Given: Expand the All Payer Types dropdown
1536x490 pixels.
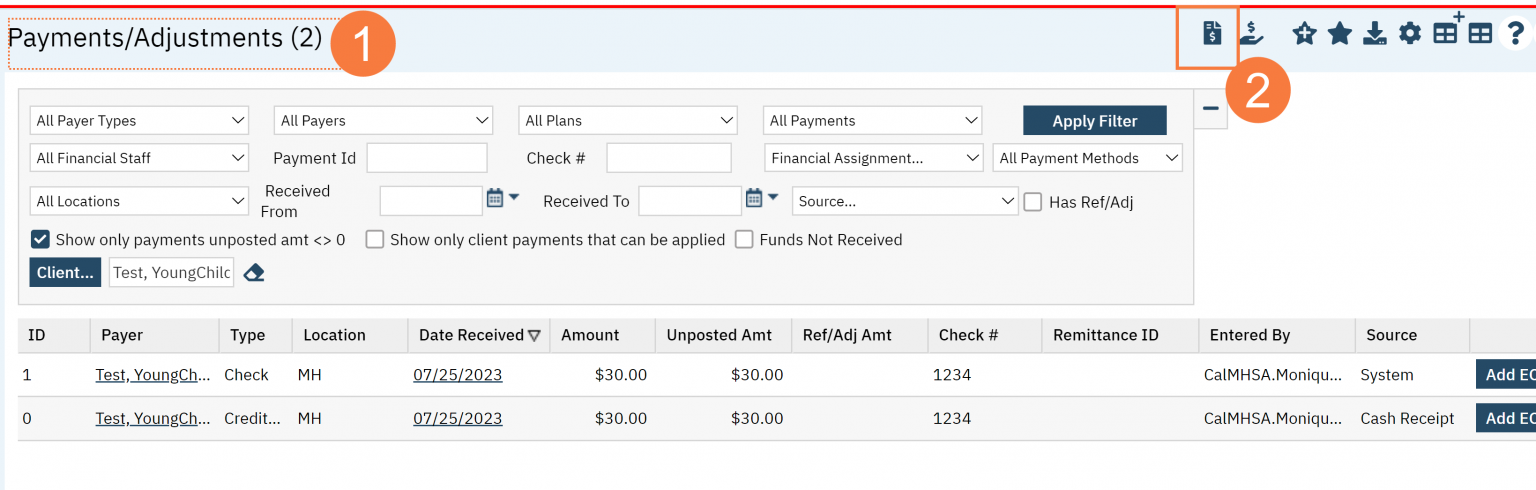Looking at the screenshot, I should click(x=139, y=121).
